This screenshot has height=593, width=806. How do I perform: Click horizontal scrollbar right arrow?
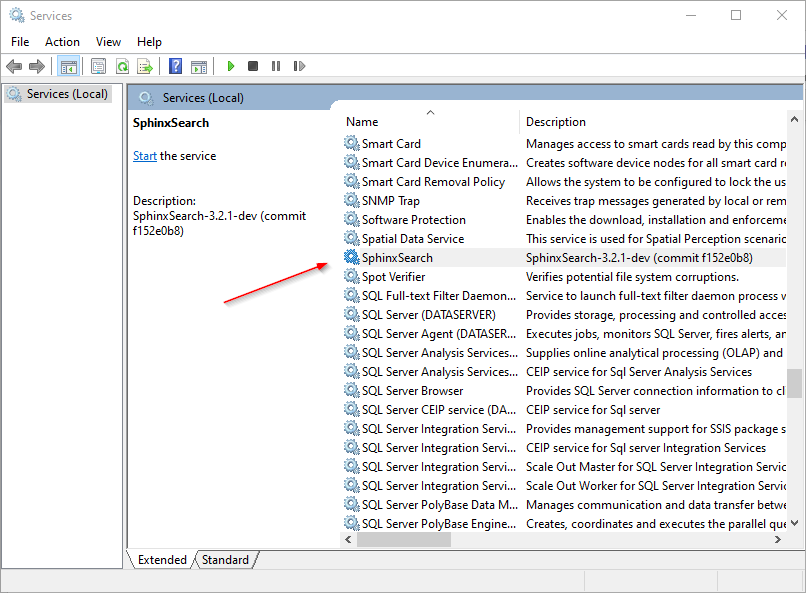click(x=778, y=540)
